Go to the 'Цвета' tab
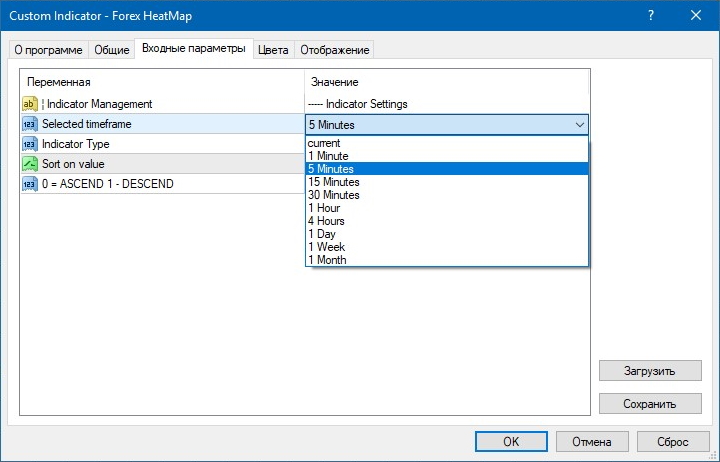The width and height of the screenshot is (720, 462). click(273, 50)
